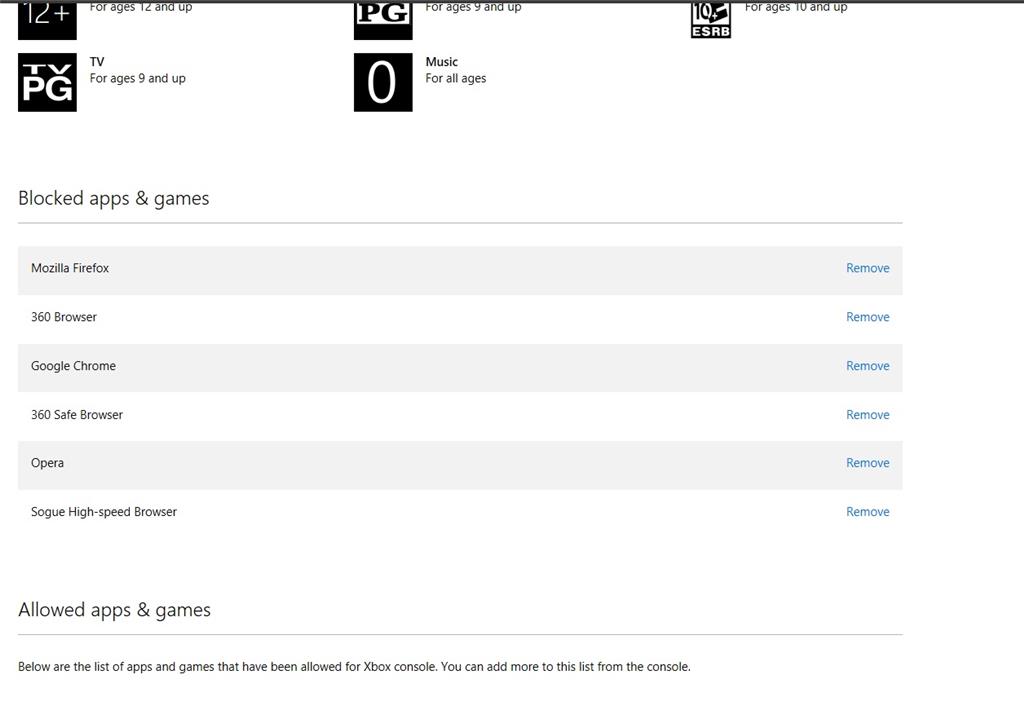Viewport: 1024px width, 727px height.
Task: Remove Google Chrome from blocked apps
Action: click(867, 366)
